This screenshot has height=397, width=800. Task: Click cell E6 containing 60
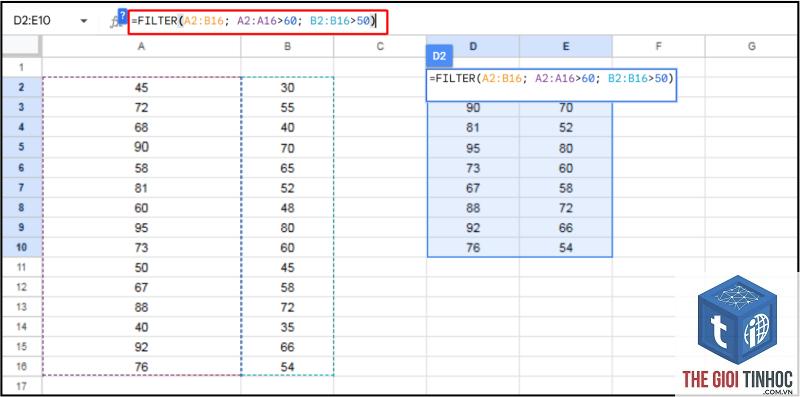click(x=566, y=168)
